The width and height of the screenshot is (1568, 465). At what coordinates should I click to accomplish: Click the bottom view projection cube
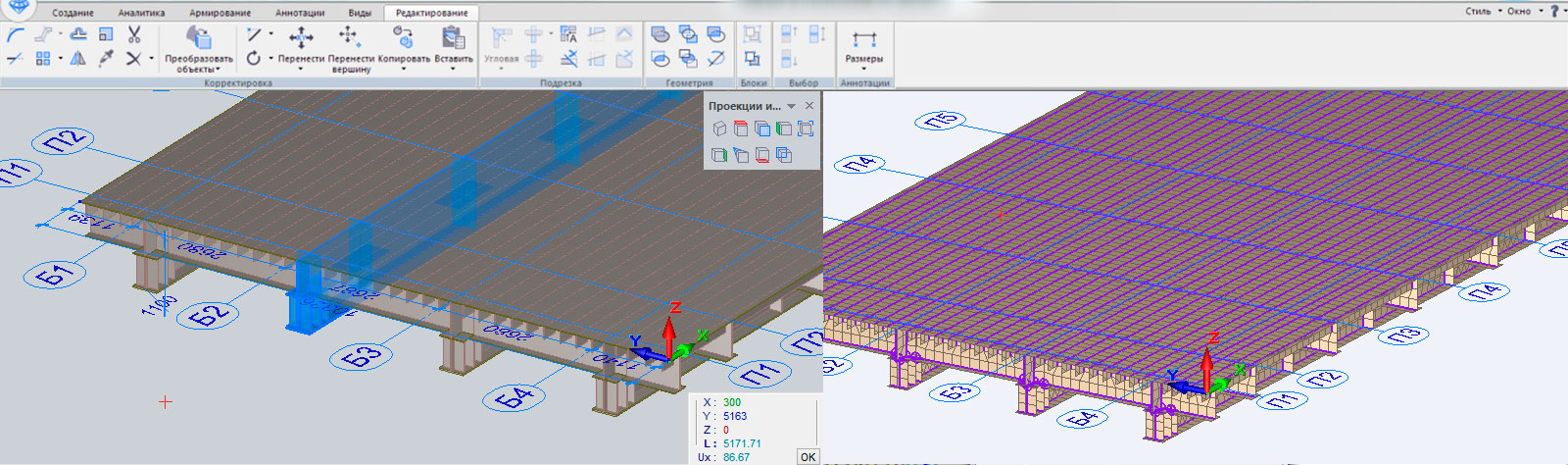coord(762,155)
